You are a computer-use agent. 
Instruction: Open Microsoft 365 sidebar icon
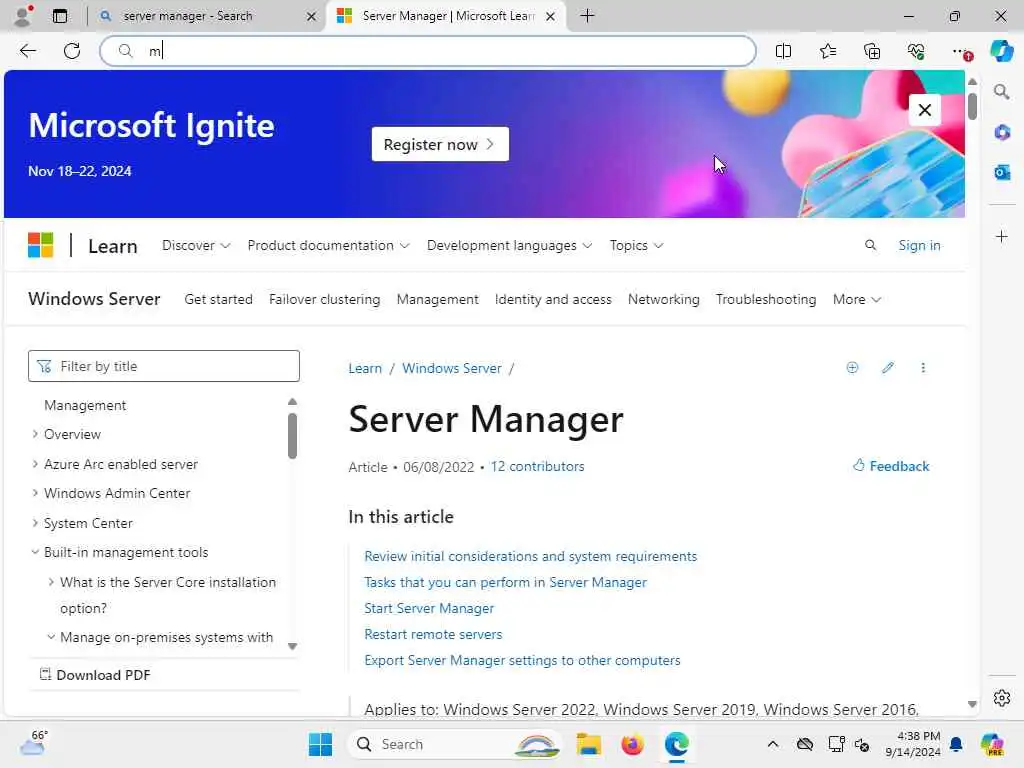(x=1002, y=133)
